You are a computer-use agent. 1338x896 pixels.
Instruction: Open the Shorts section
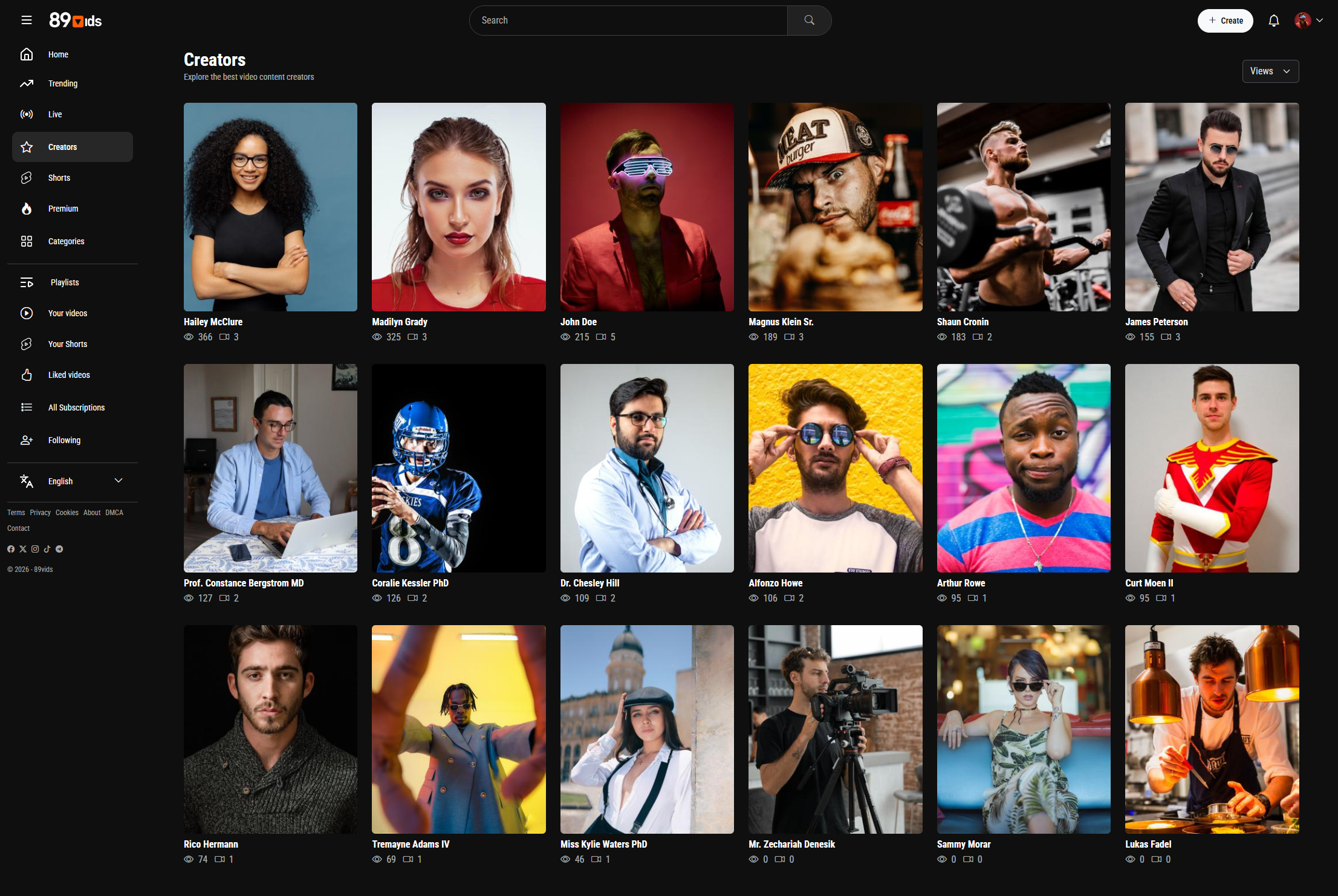pyautogui.click(x=59, y=178)
